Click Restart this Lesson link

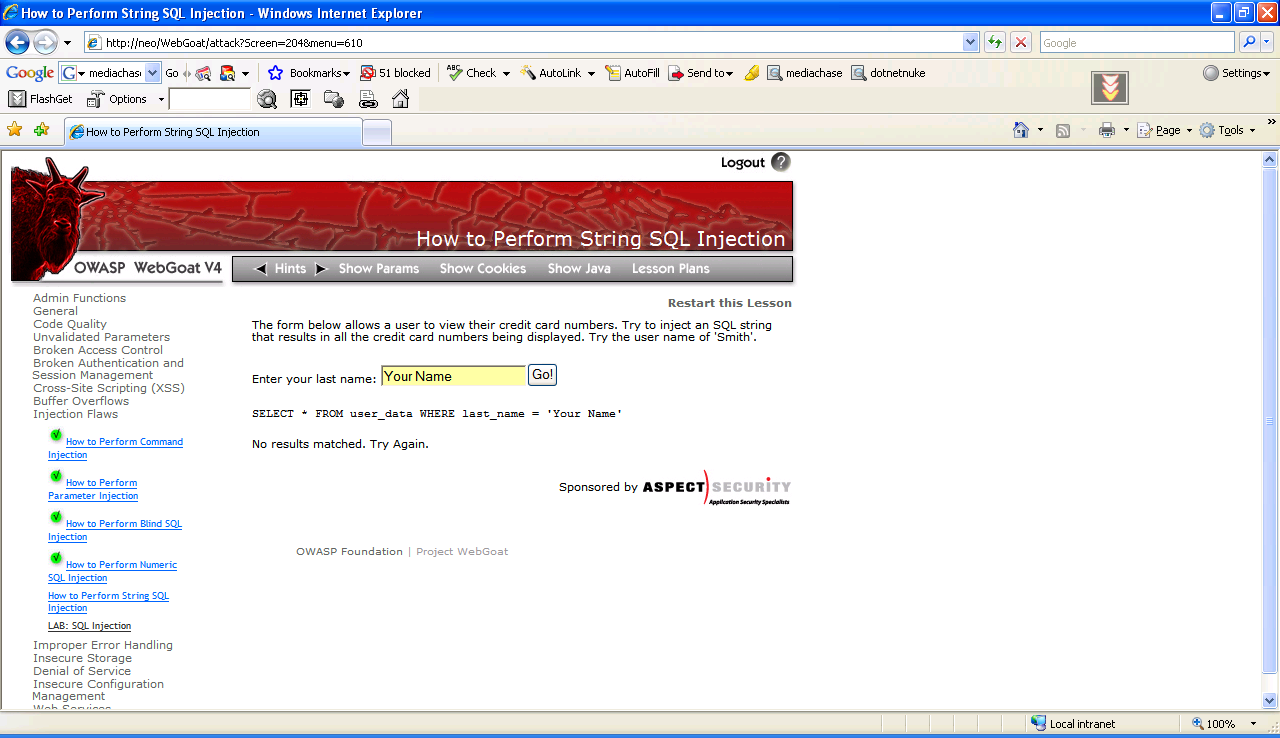pyautogui.click(x=729, y=303)
